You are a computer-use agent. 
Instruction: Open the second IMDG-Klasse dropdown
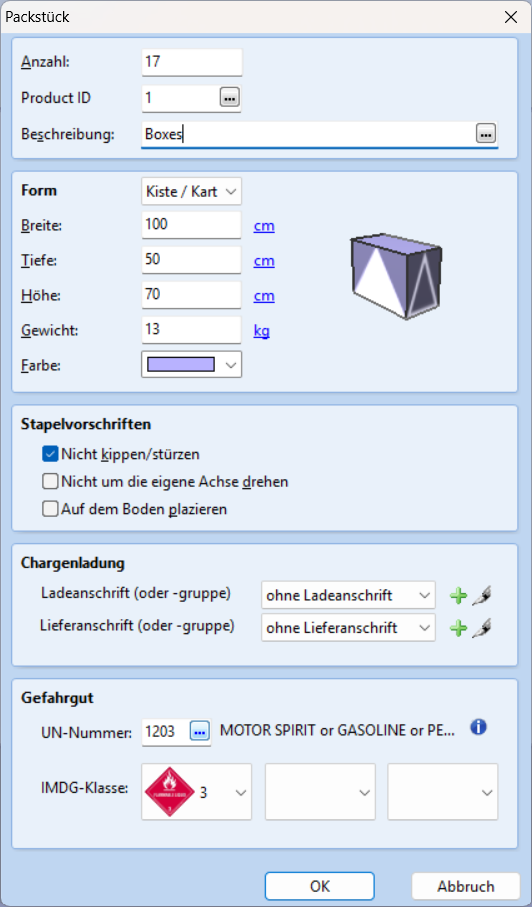(x=320, y=791)
